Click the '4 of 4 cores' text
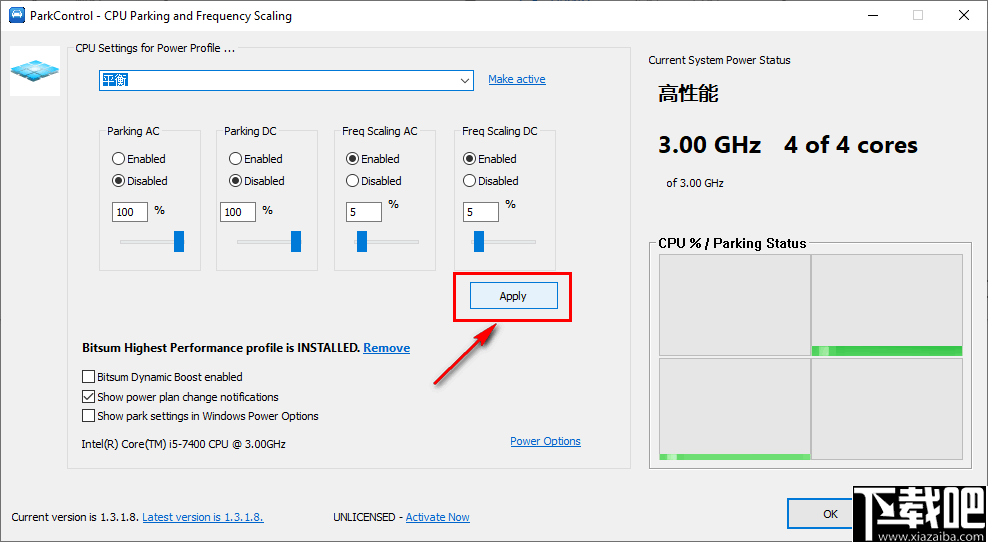Image resolution: width=988 pixels, height=542 pixels. [x=851, y=146]
